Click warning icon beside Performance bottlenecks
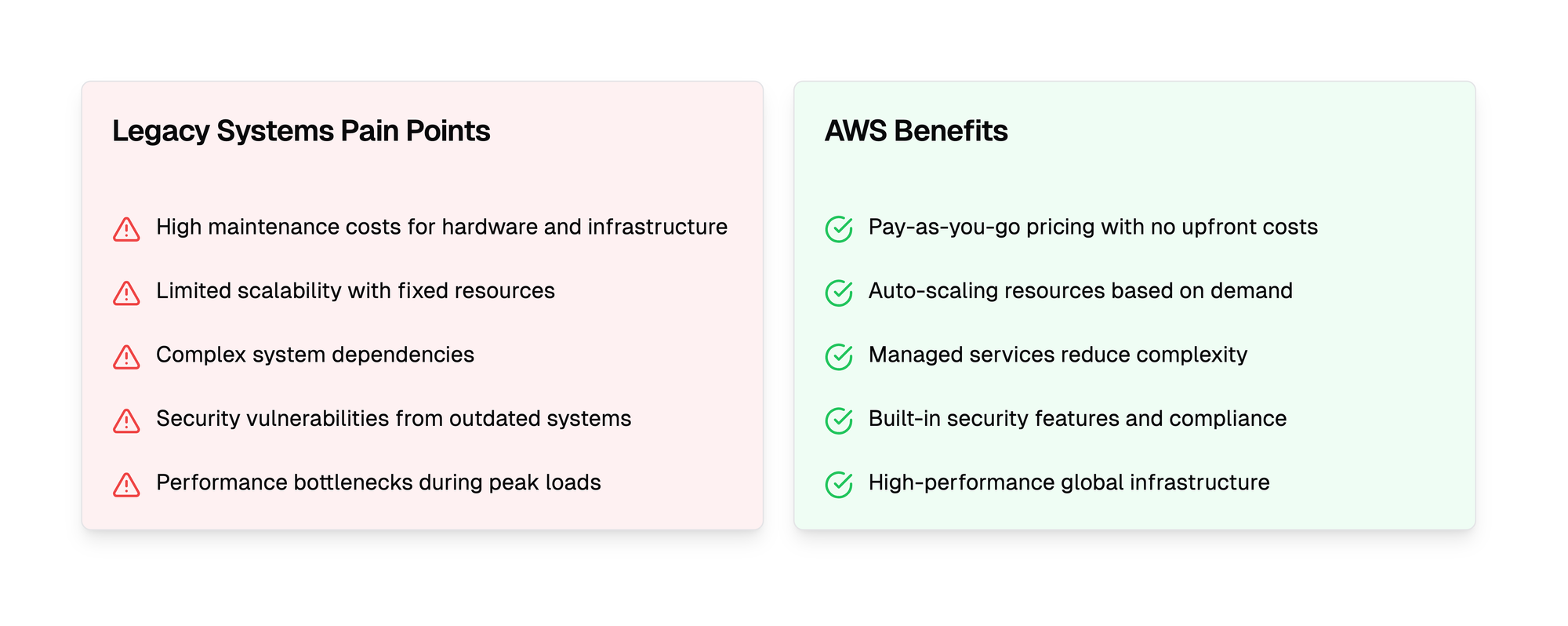The height and width of the screenshot is (626, 1568). click(126, 486)
